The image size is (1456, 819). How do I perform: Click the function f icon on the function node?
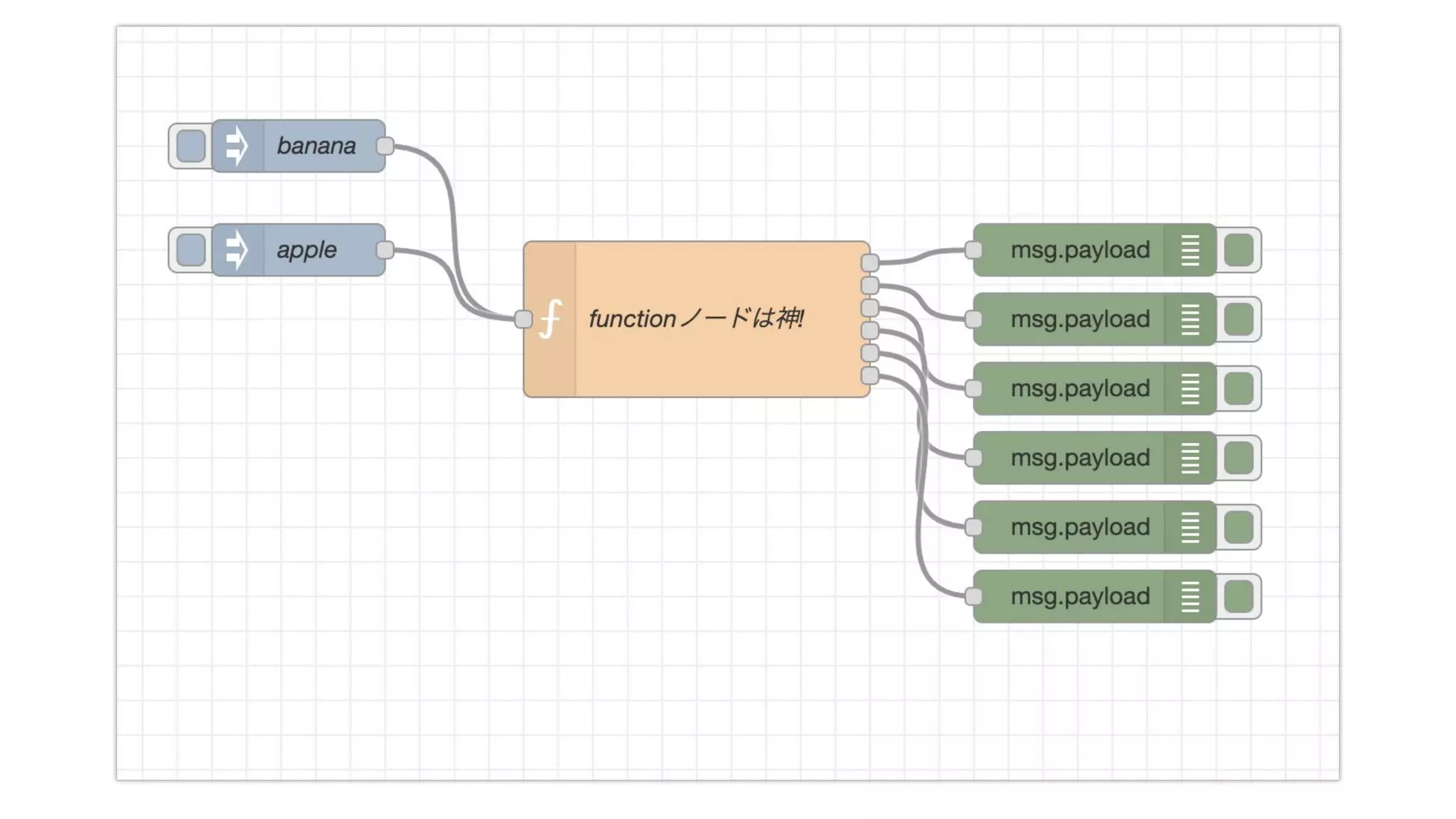click(550, 318)
